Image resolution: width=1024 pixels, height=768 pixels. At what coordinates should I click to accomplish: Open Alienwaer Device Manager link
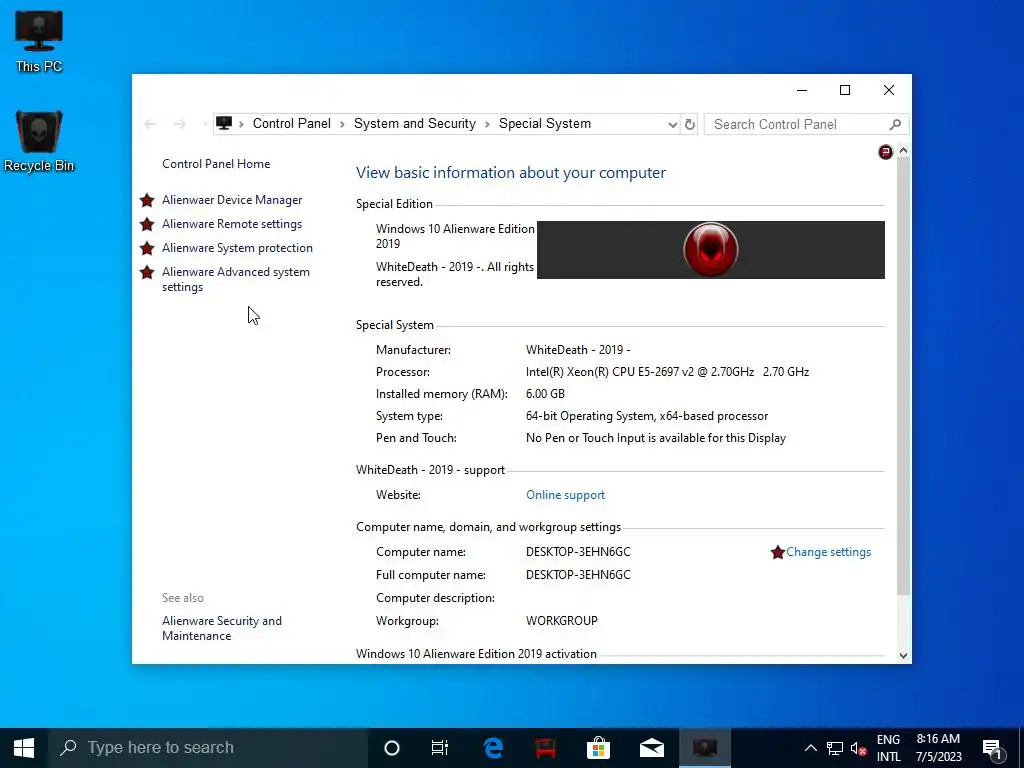[232, 200]
